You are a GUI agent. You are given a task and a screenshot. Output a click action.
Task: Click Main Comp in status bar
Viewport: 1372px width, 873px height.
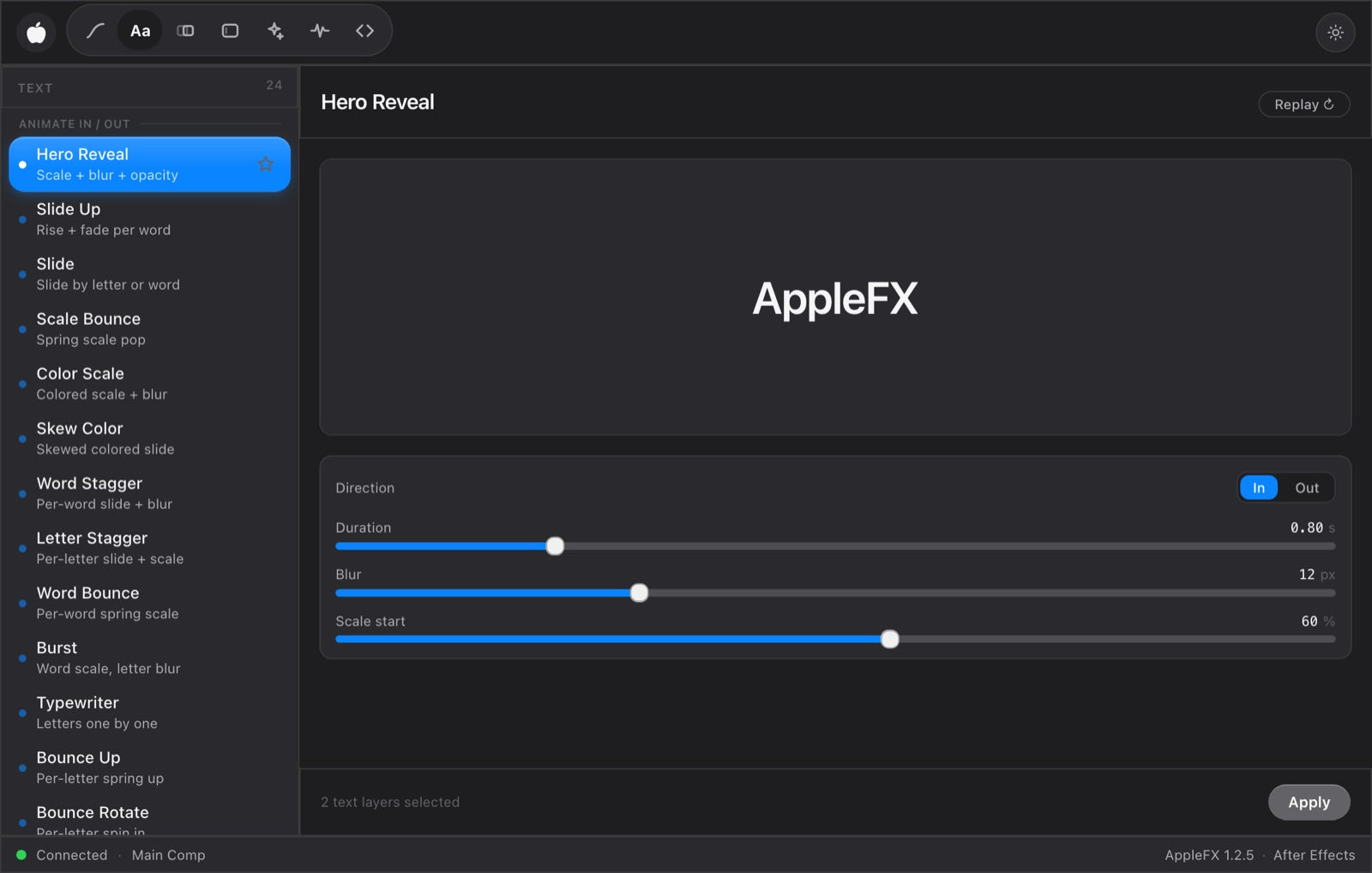(168, 855)
